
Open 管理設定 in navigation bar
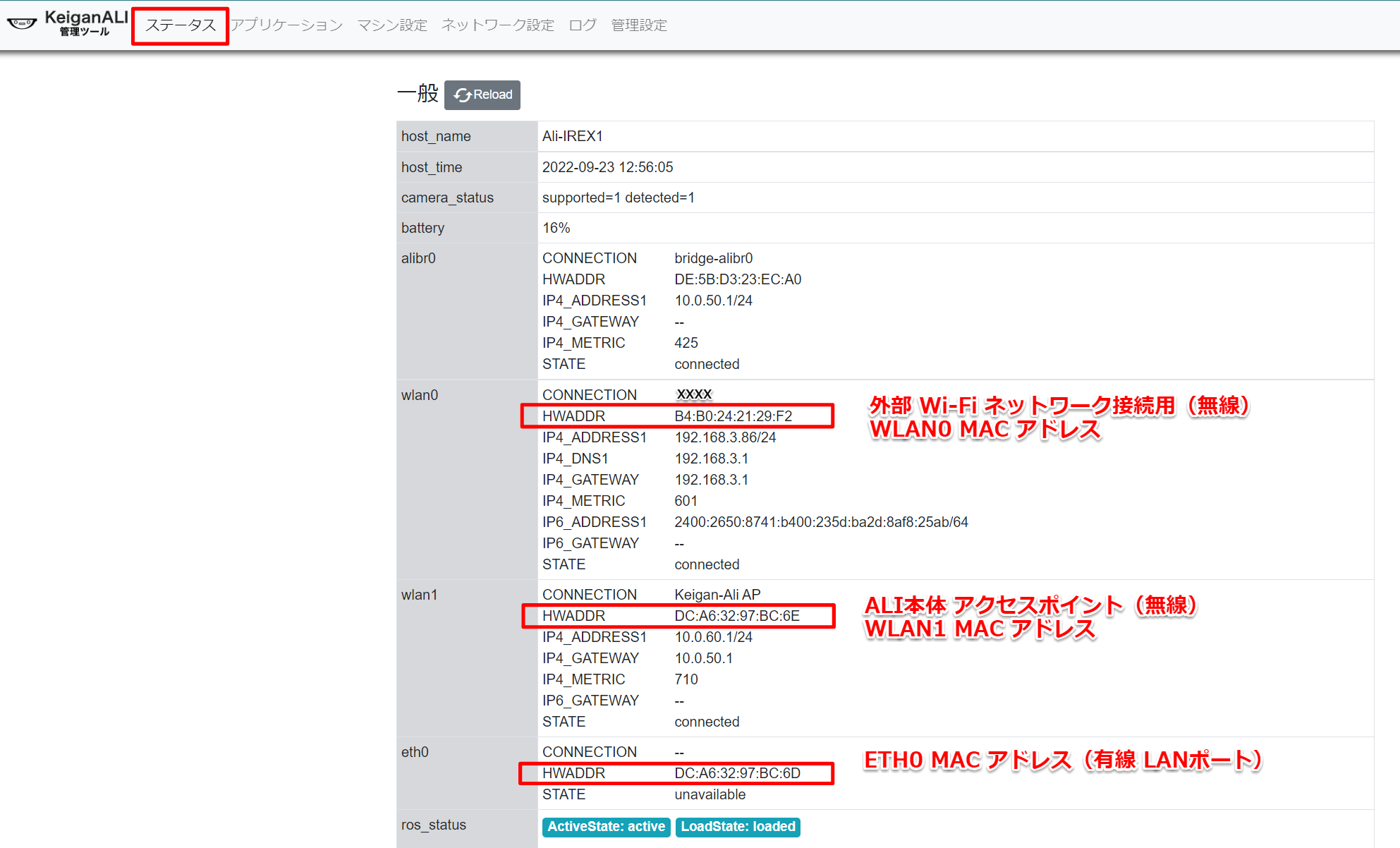coord(638,26)
